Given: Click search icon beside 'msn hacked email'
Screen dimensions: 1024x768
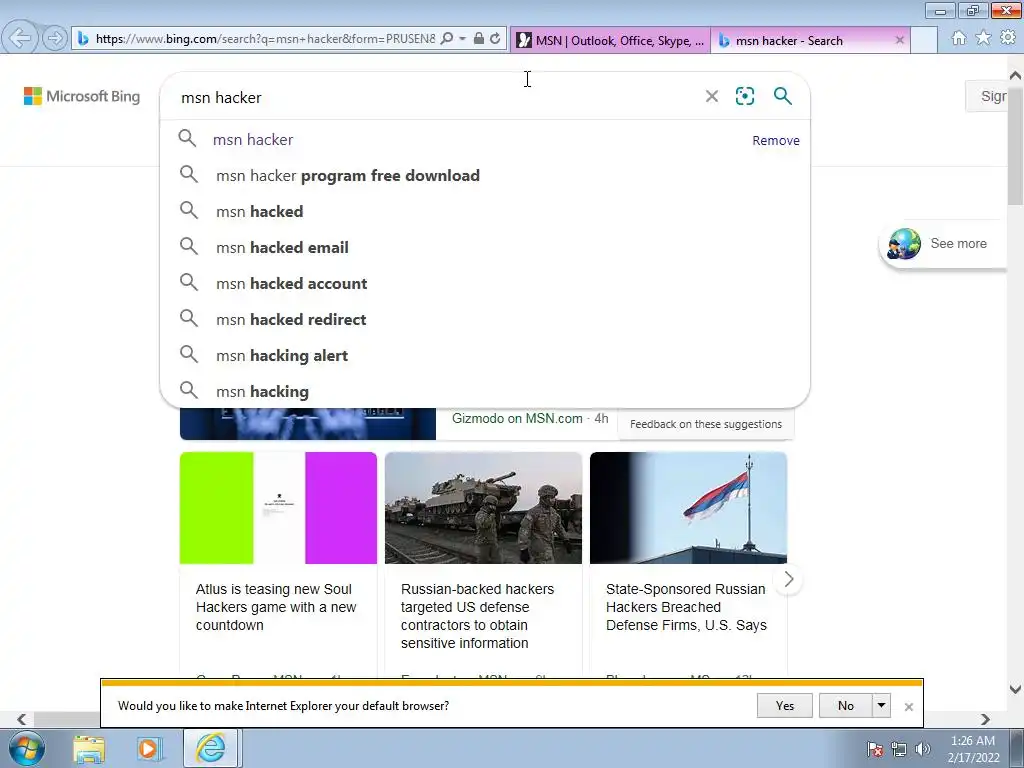Looking at the screenshot, I should [189, 246].
